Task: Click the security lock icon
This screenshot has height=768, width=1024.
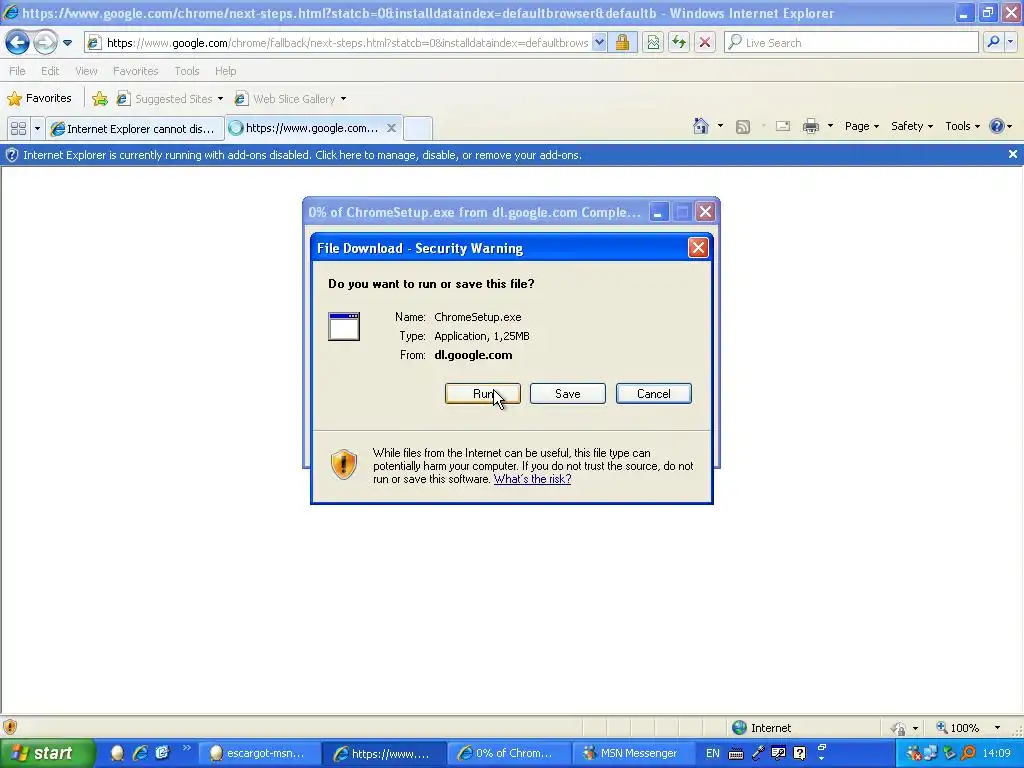Action: tap(622, 43)
